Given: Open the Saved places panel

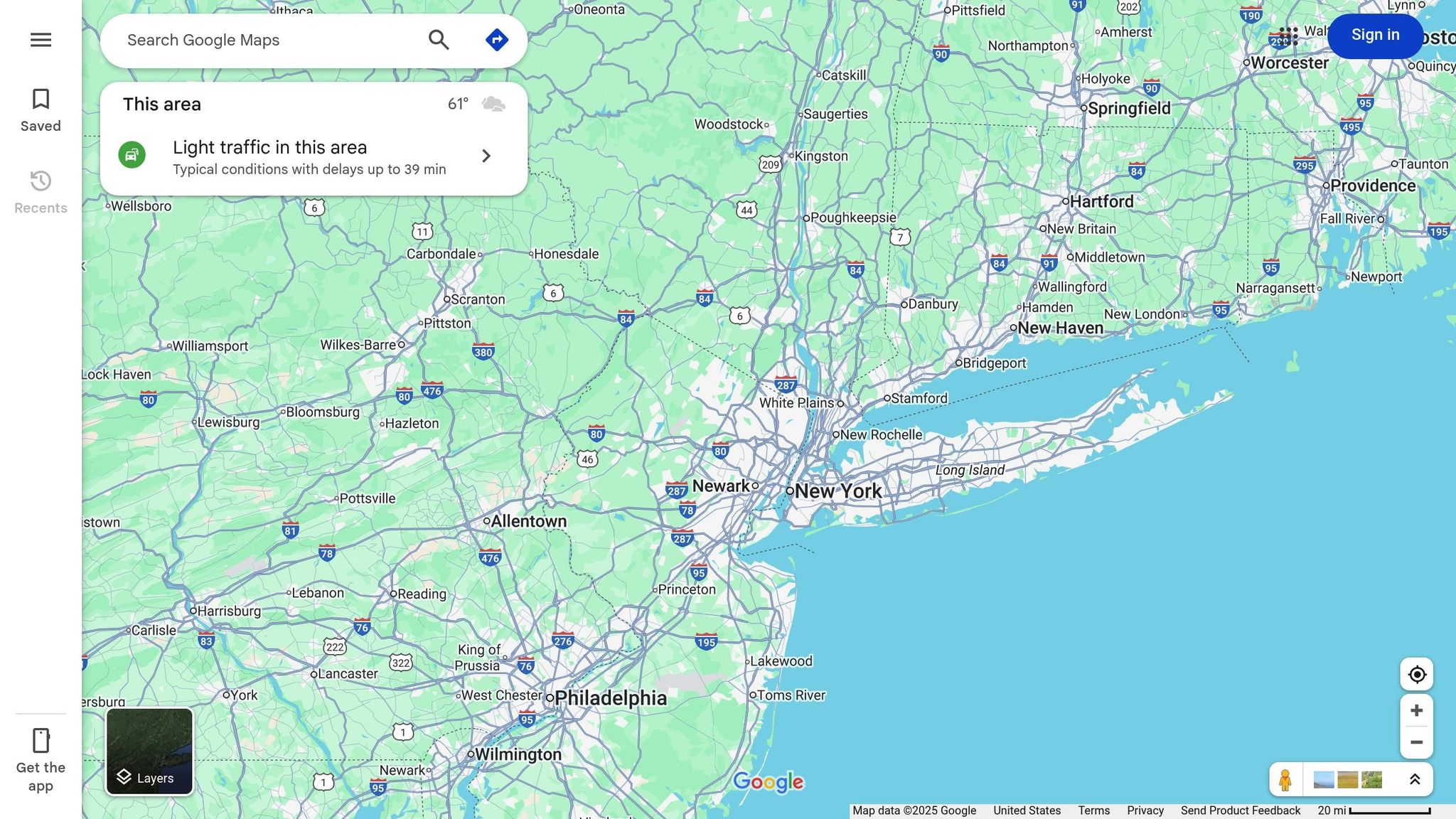Looking at the screenshot, I should point(41,110).
